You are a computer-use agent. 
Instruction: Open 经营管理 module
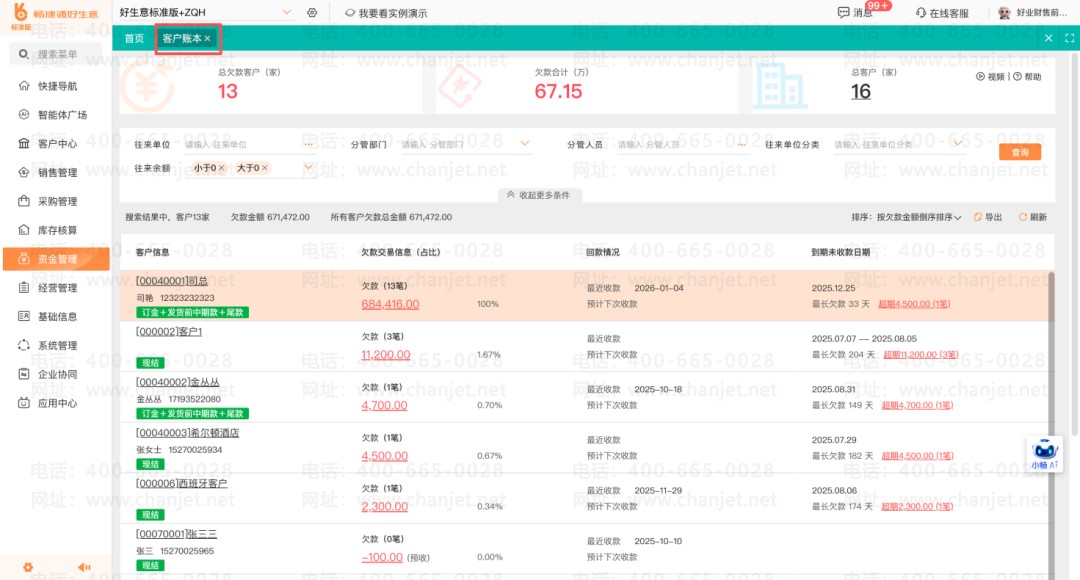(56, 288)
